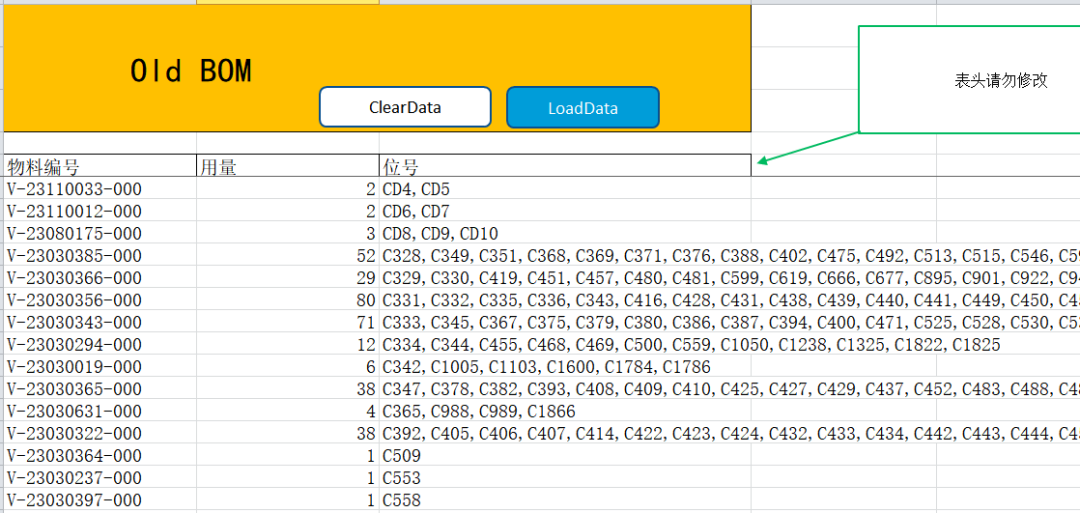Viewport: 1080px width, 513px height.
Task: Select the cell containing C553
Action: [565, 478]
